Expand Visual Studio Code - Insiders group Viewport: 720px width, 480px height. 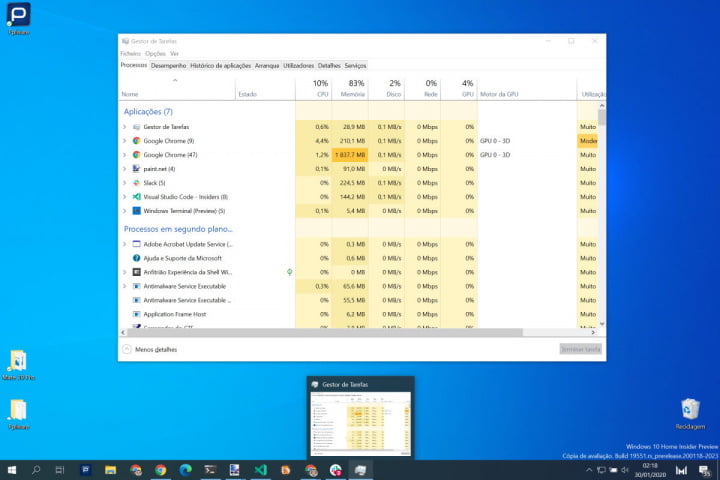124,197
